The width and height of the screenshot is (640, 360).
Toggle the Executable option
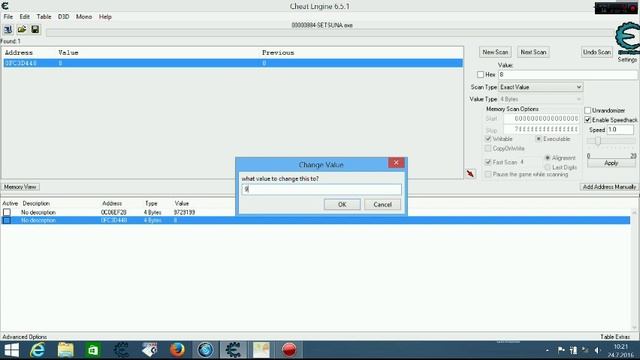click(x=539, y=139)
